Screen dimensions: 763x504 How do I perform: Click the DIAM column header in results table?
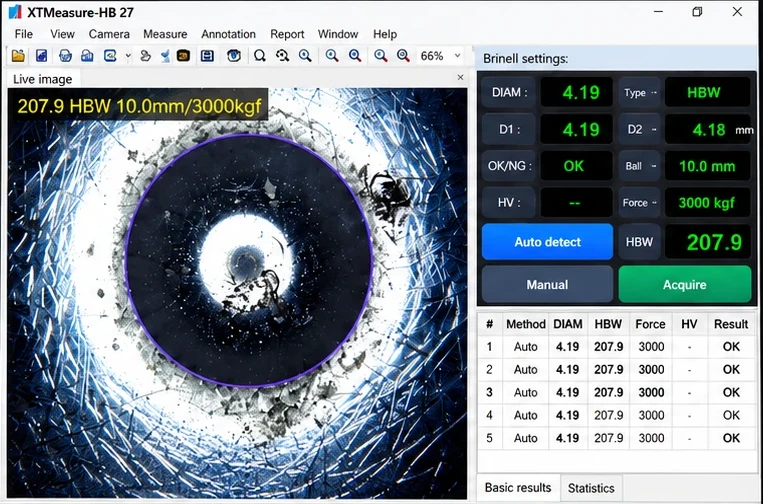(x=568, y=324)
